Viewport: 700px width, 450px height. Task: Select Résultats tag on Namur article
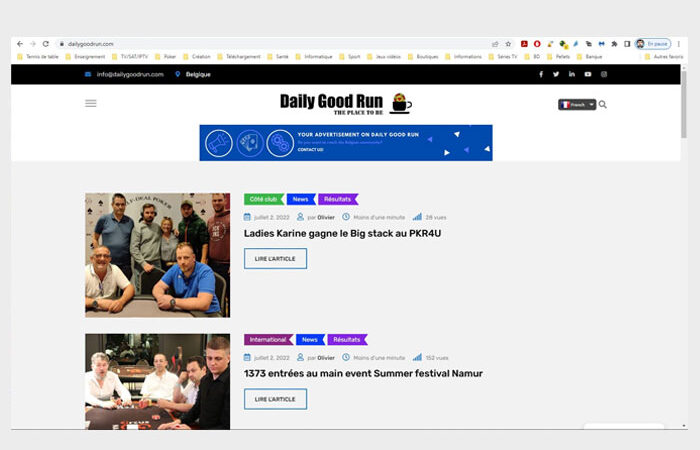coord(347,340)
